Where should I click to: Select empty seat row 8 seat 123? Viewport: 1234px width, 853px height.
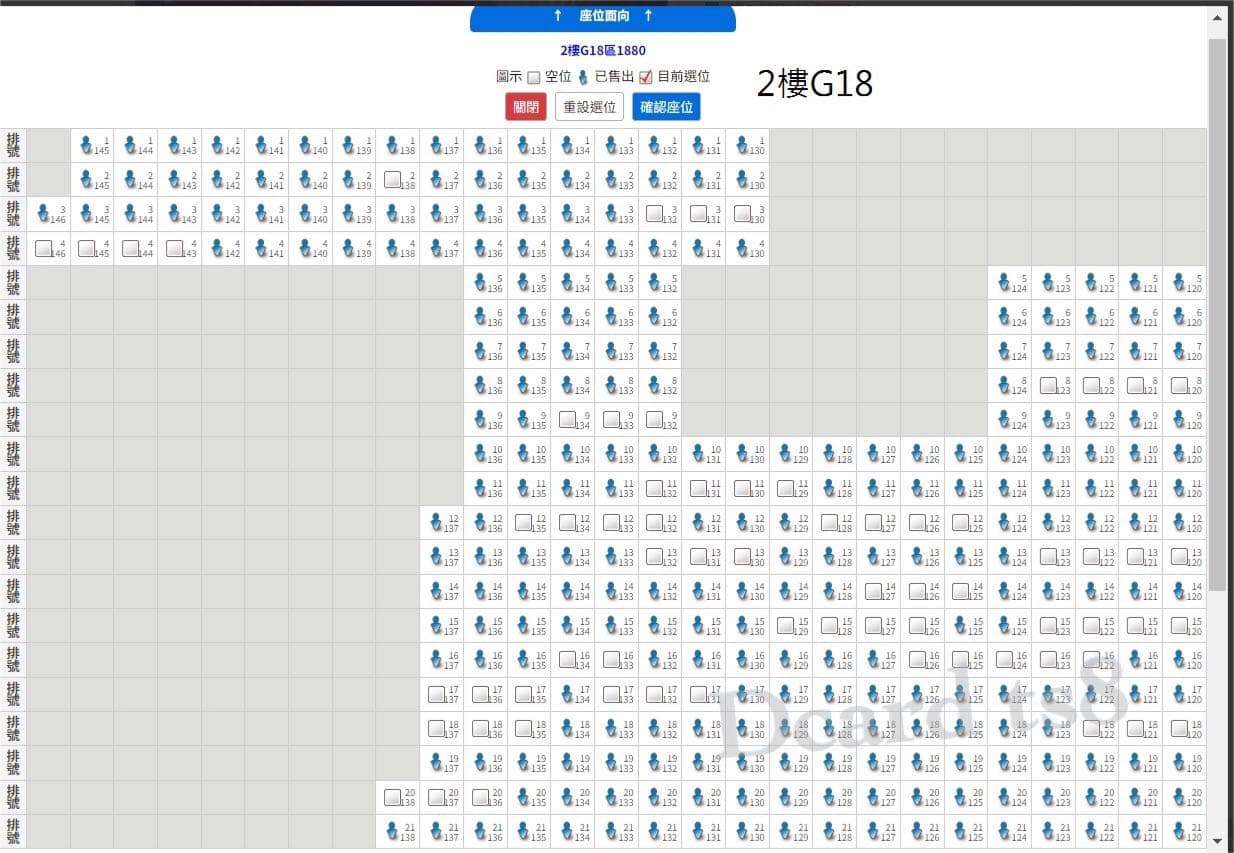pos(1049,385)
